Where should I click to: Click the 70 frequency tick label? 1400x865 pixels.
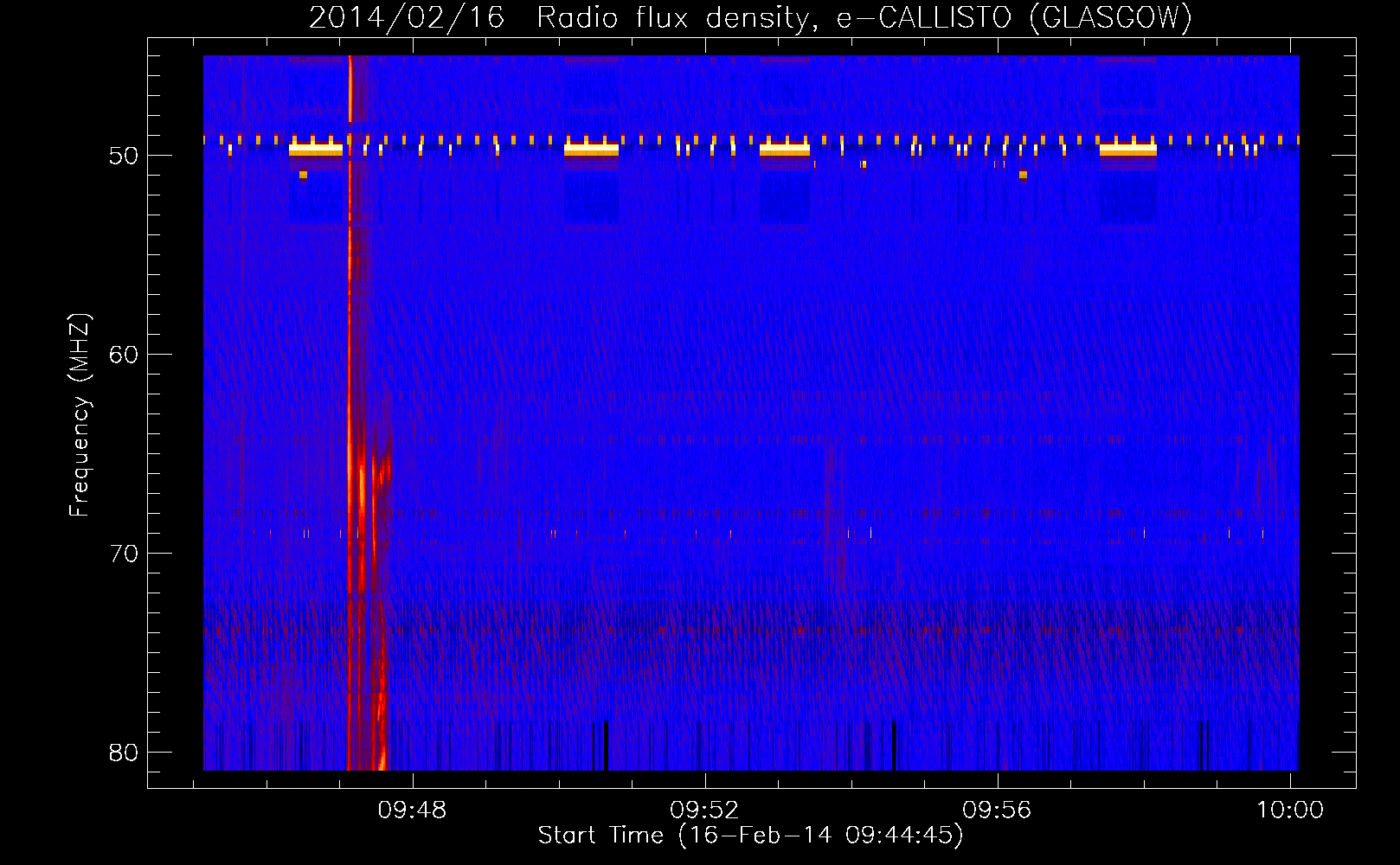pos(124,554)
